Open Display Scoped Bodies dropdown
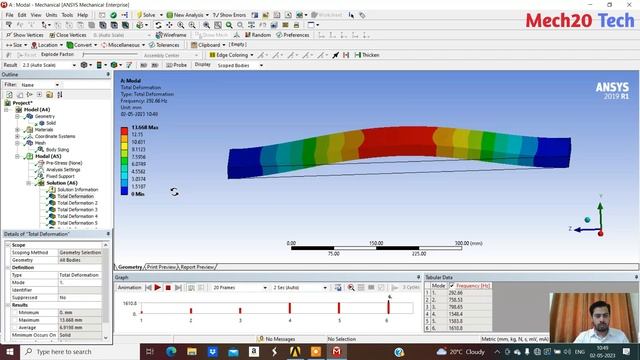640x360 pixels. [240, 65]
